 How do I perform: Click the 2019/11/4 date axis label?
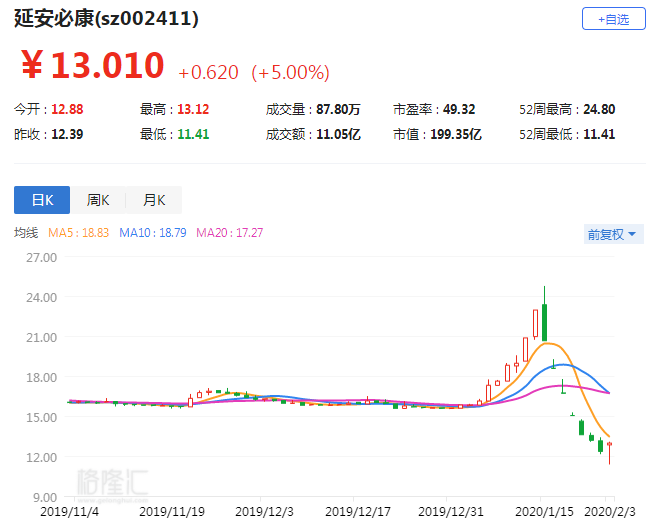69,511
